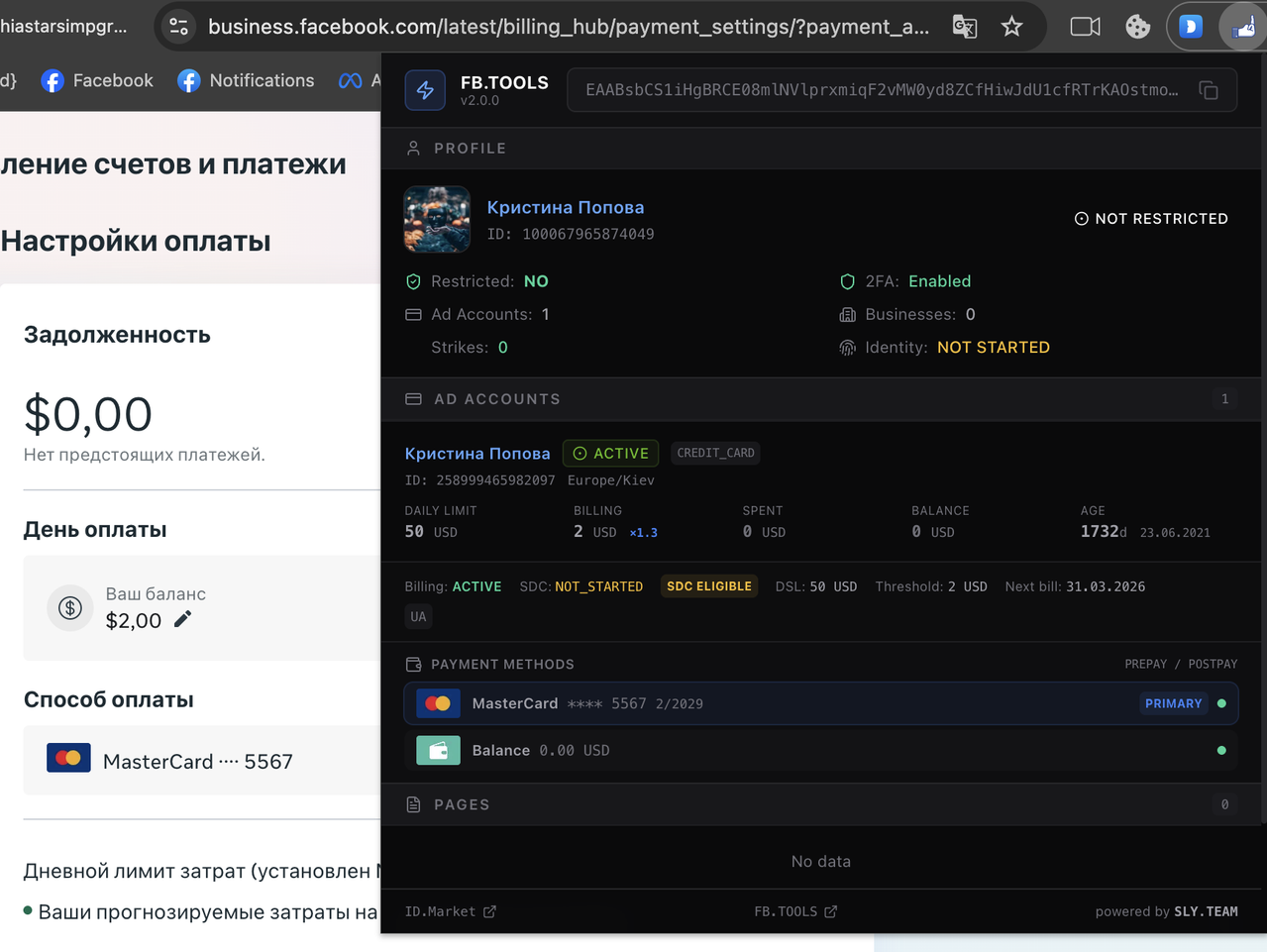The image size is (1267, 952).
Task: Click the $0,00 debt amount
Action: (x=88, y=414)
